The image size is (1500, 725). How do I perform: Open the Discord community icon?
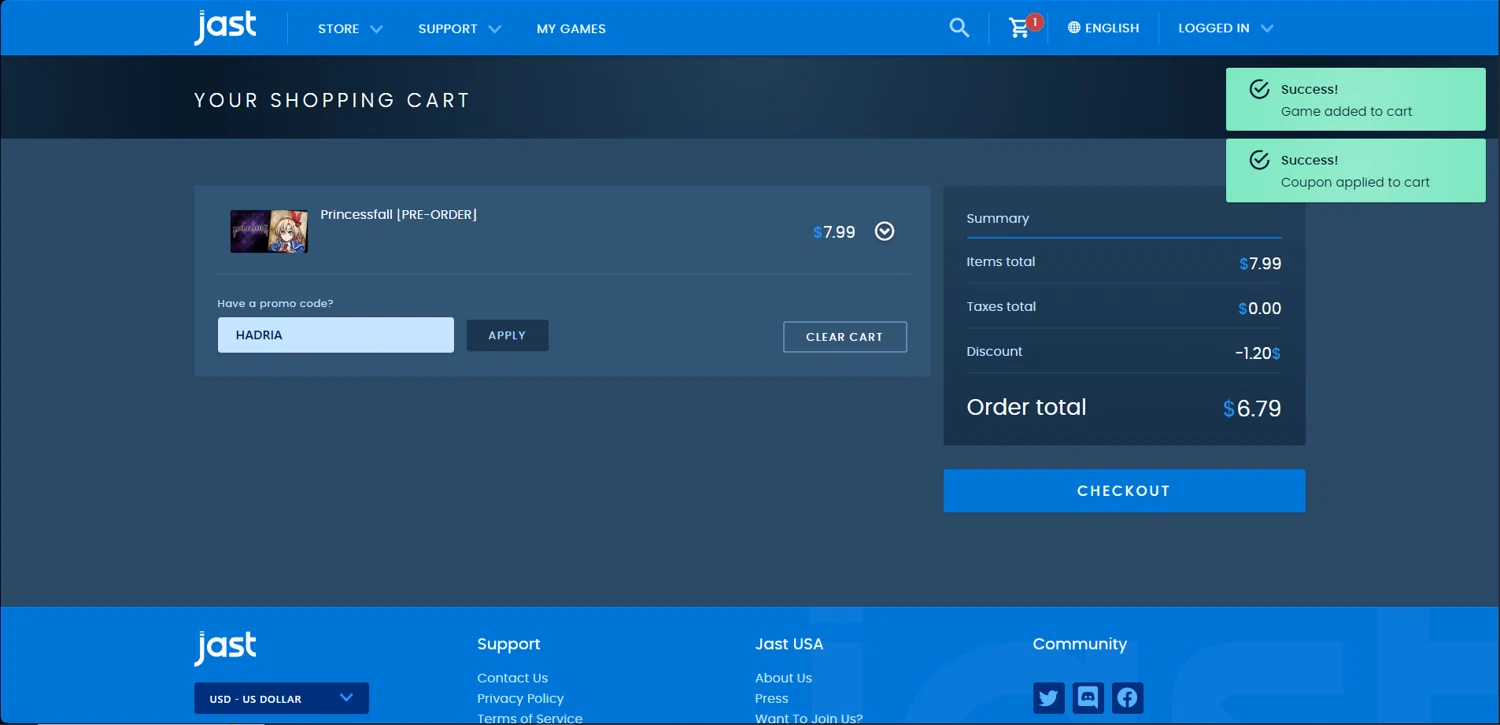[x=1088, y=697]
